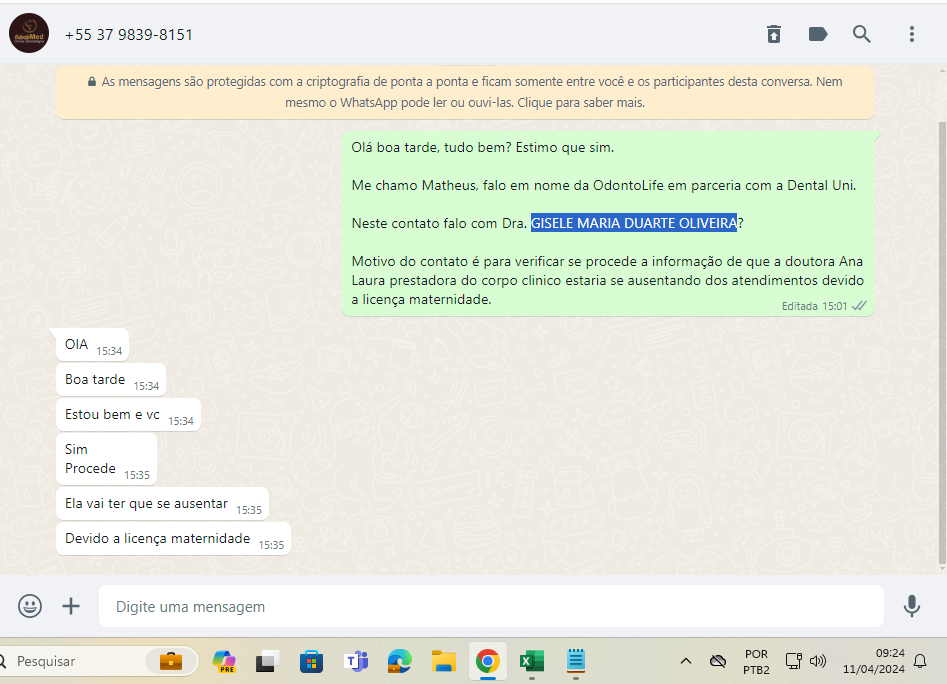This screenshot has width=947, height=684.
Task: Open clock showing 09:24 11/04/2024
Action: click(x=873, y=661)
